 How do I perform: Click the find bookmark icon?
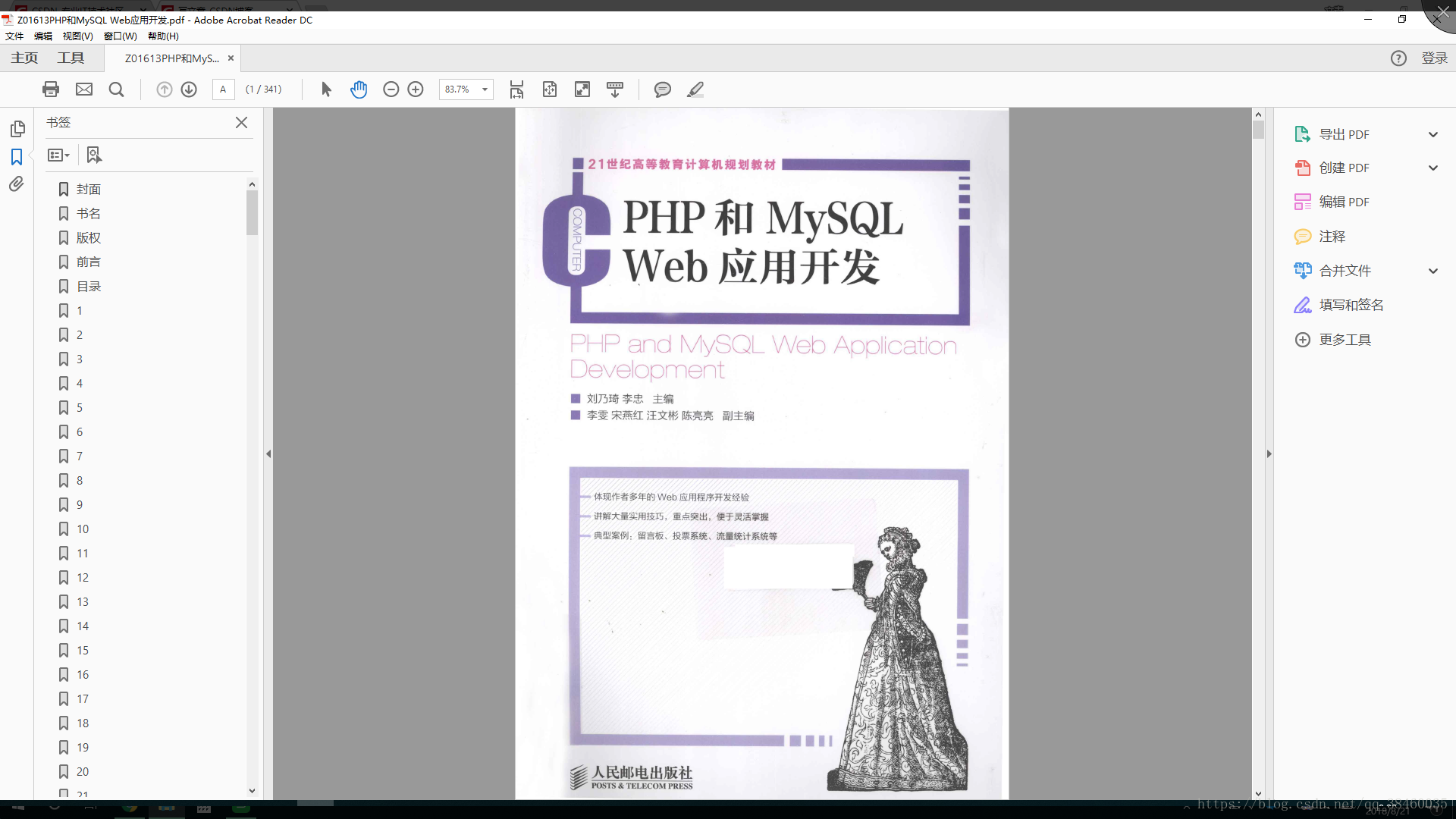(93, 155)
